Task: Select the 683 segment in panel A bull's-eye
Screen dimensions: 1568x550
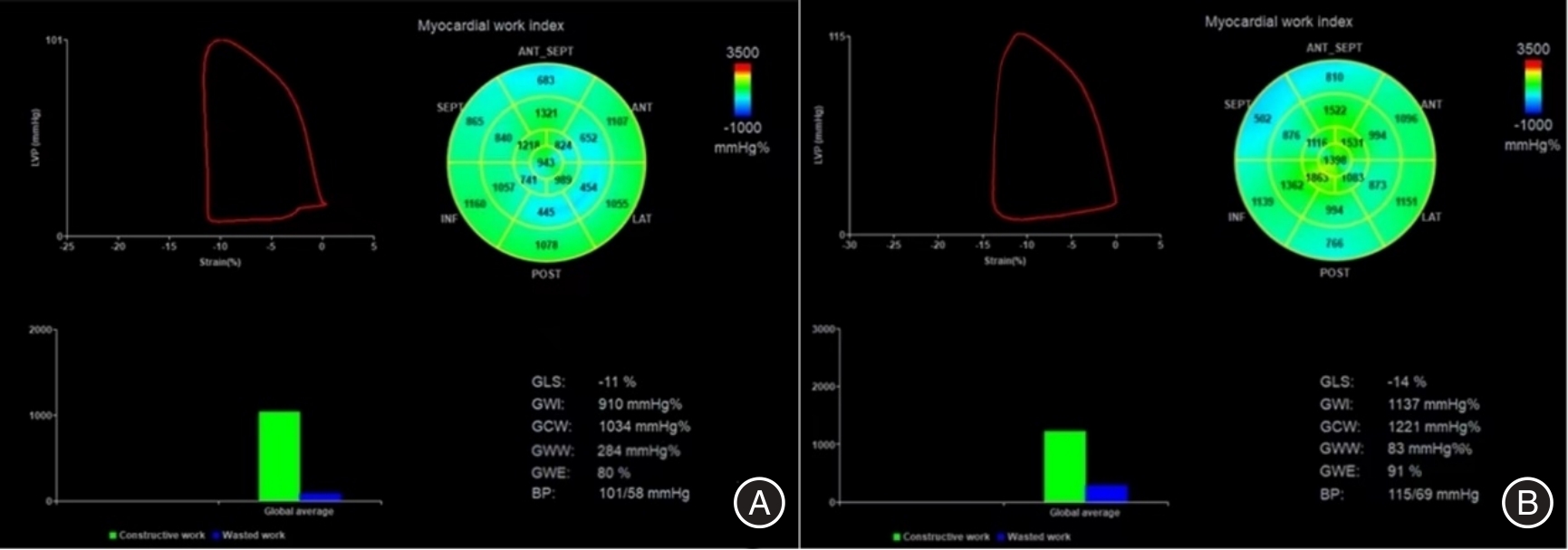Action: click(x=545, y=81)
